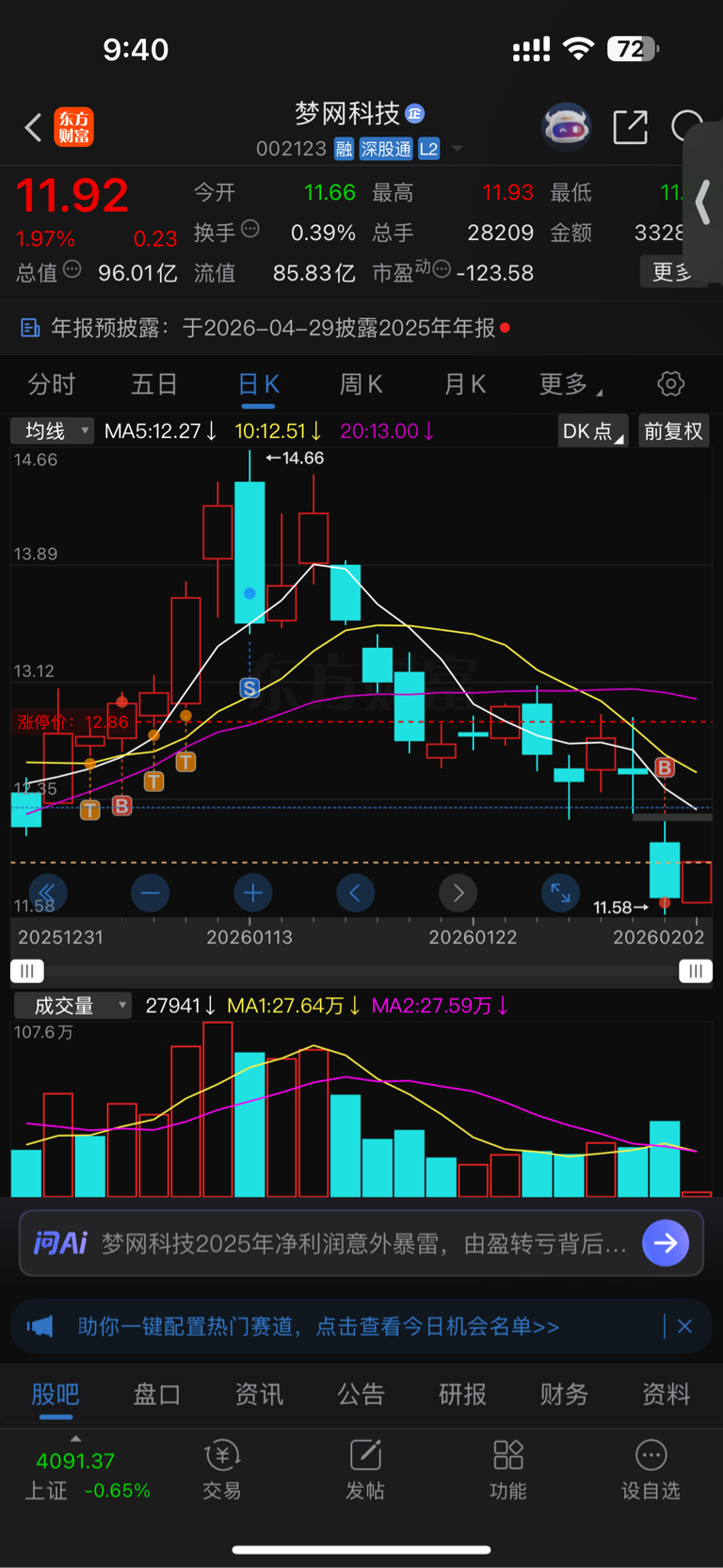
Task: Tap the 市盈 info icon
Action: pyautogui.click(x=441, y=270)
